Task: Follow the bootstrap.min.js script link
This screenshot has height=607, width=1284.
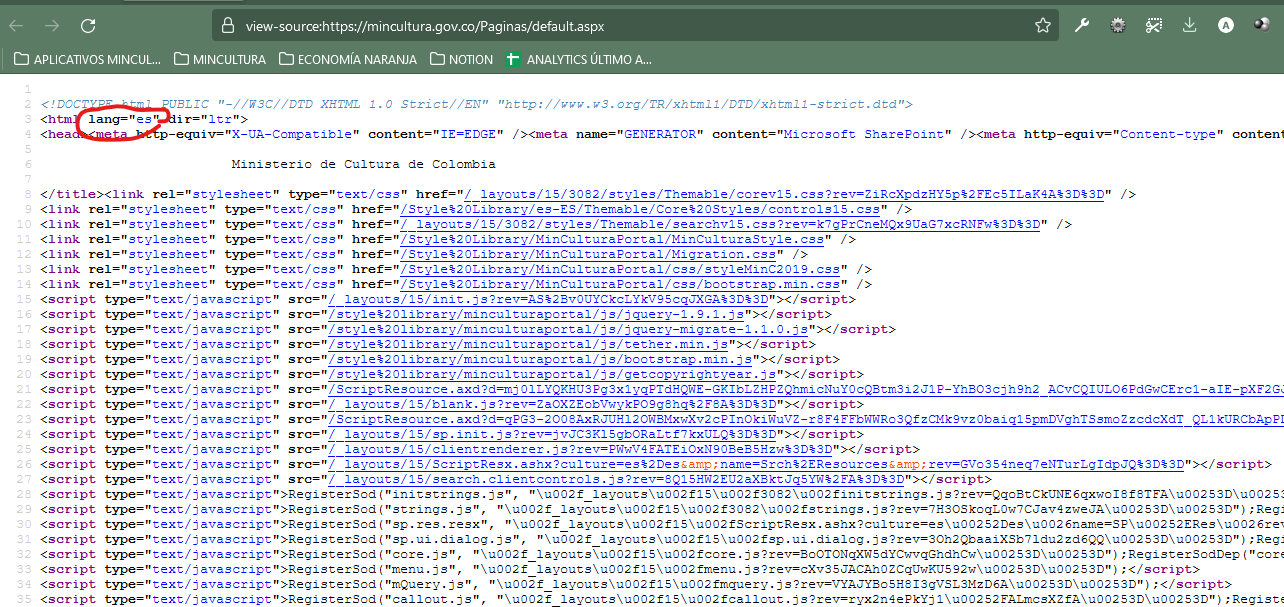Action: [539, 359]
